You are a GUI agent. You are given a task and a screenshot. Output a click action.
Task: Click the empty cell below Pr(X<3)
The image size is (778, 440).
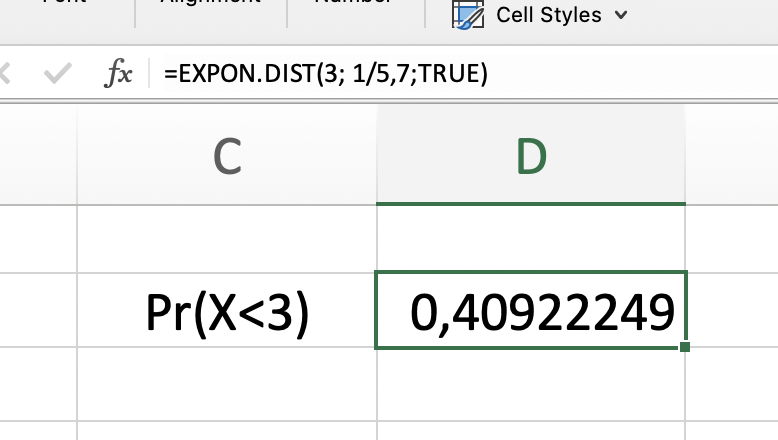pos(227,384)
